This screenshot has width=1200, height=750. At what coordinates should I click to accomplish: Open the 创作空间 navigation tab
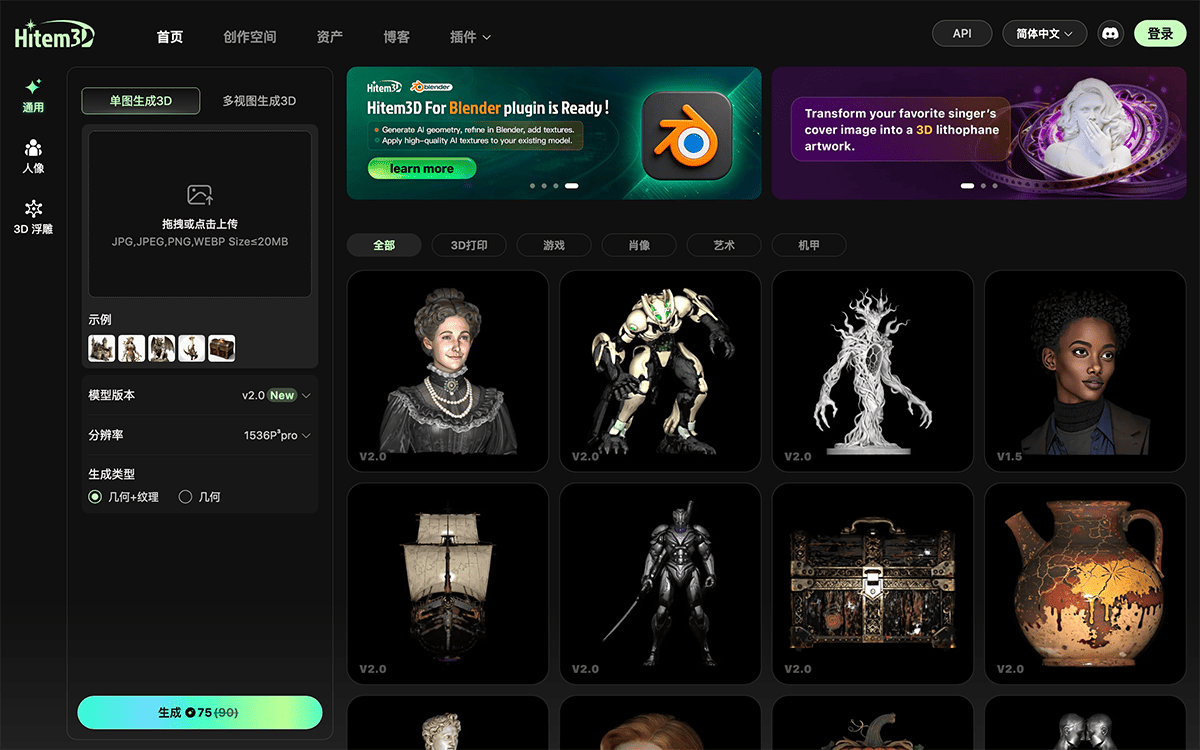coord(250,37)
